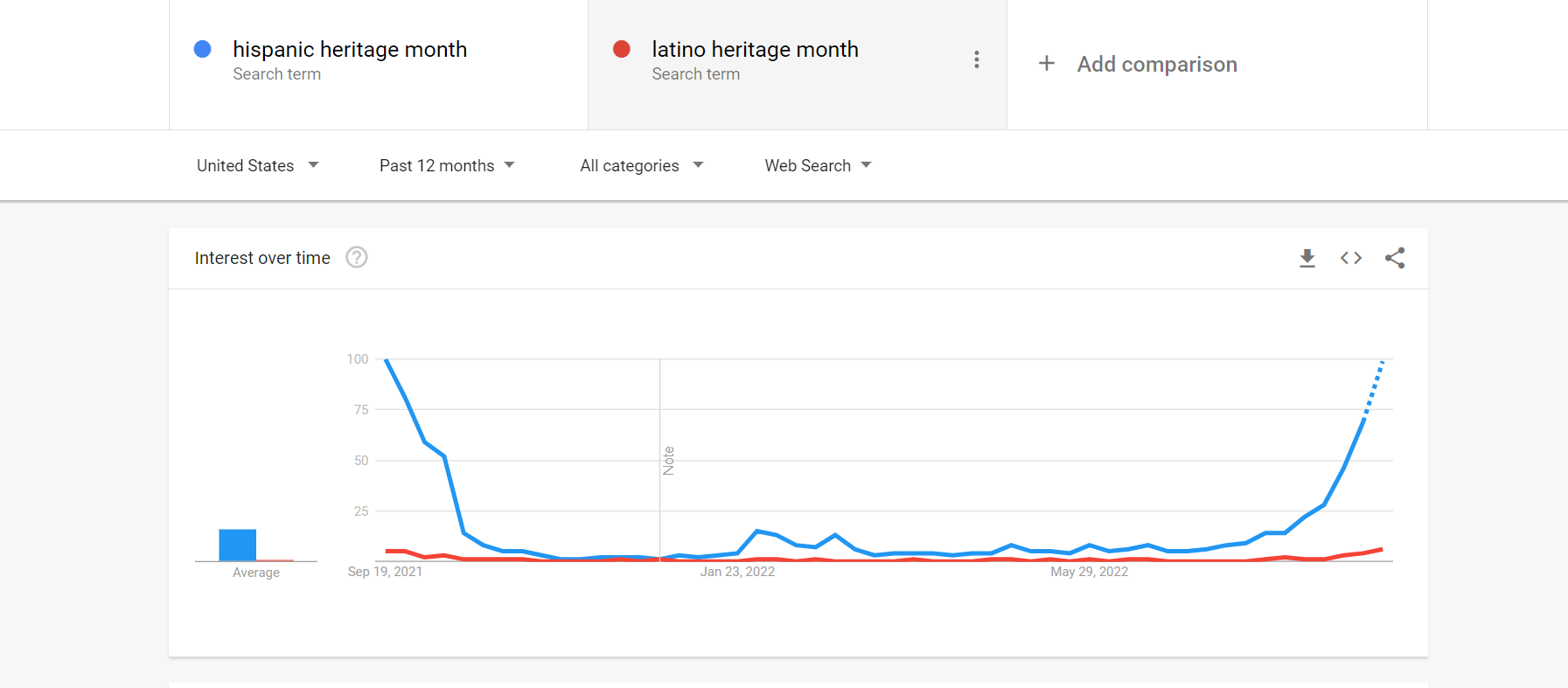Open more options for latino heritage month
Viewport: 1568px width, 688px height.
[x=977, y=59]
